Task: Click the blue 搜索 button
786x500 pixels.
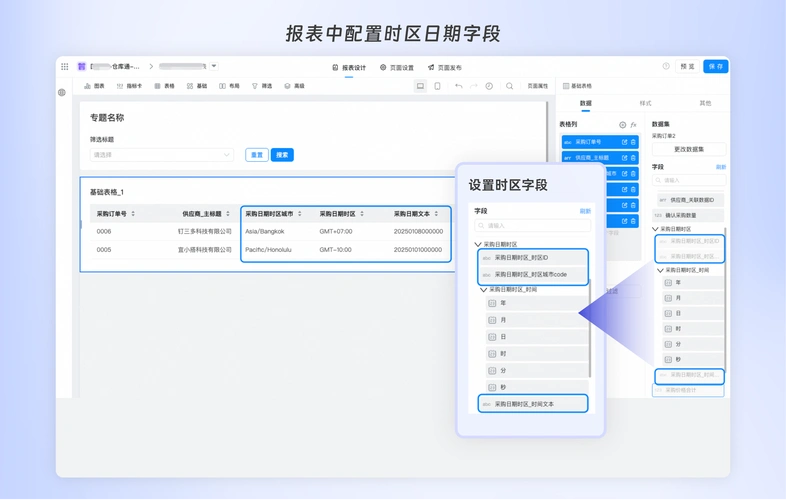Action: coord(282,155)
